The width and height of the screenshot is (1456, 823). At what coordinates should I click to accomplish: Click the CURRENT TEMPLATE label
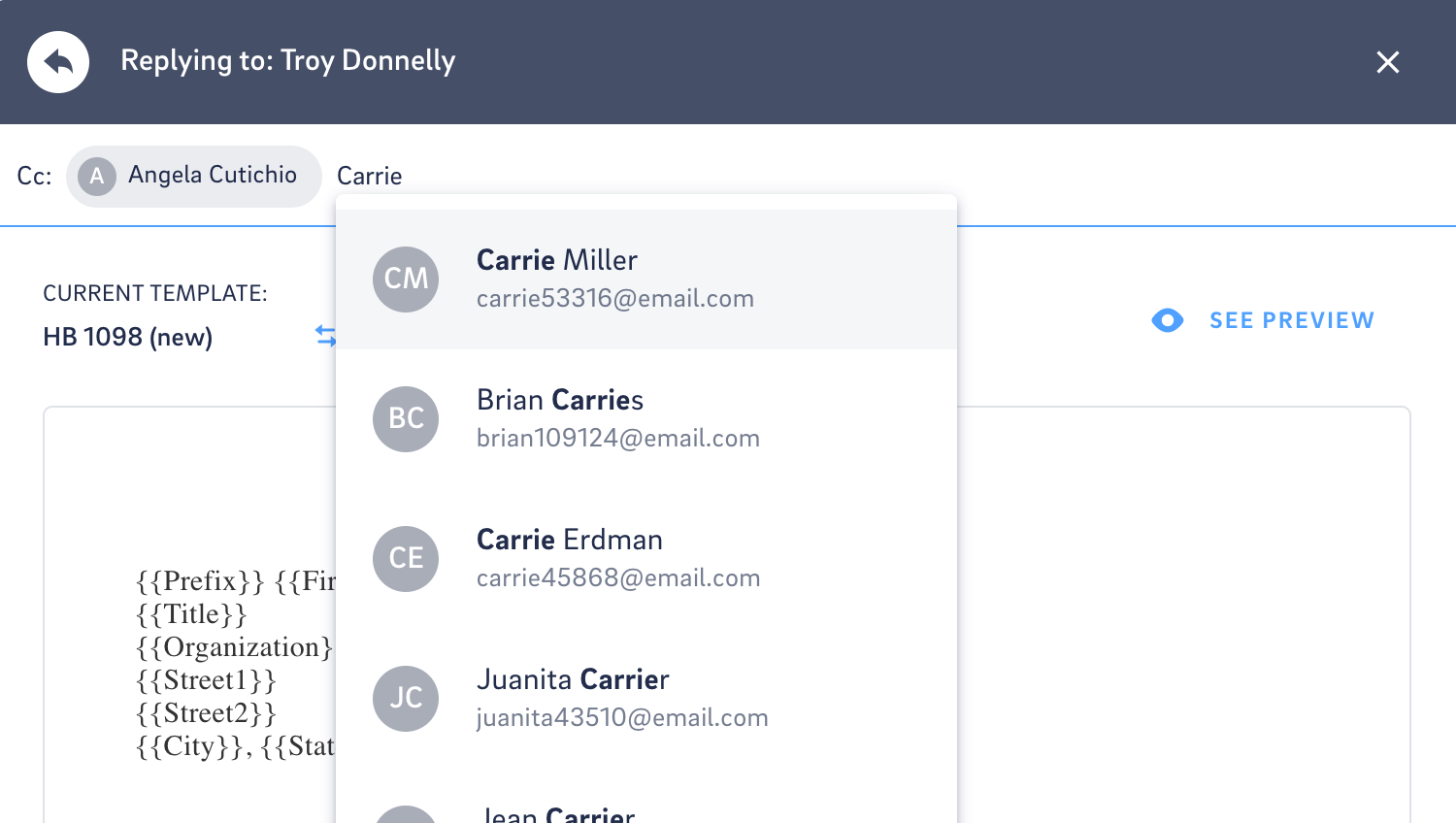tap(155, 293)
